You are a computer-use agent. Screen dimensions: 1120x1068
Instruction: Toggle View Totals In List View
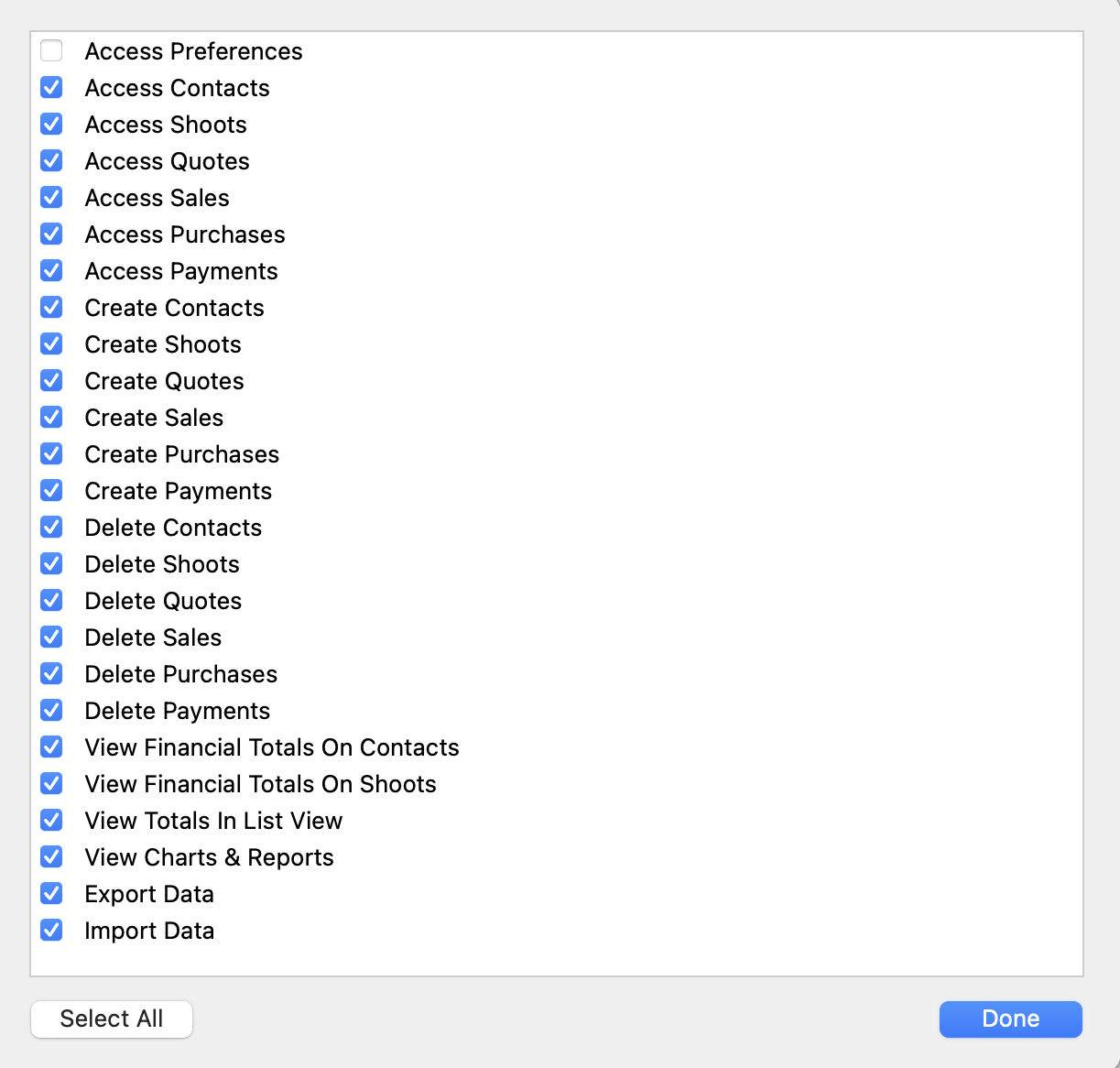point(52,821)
